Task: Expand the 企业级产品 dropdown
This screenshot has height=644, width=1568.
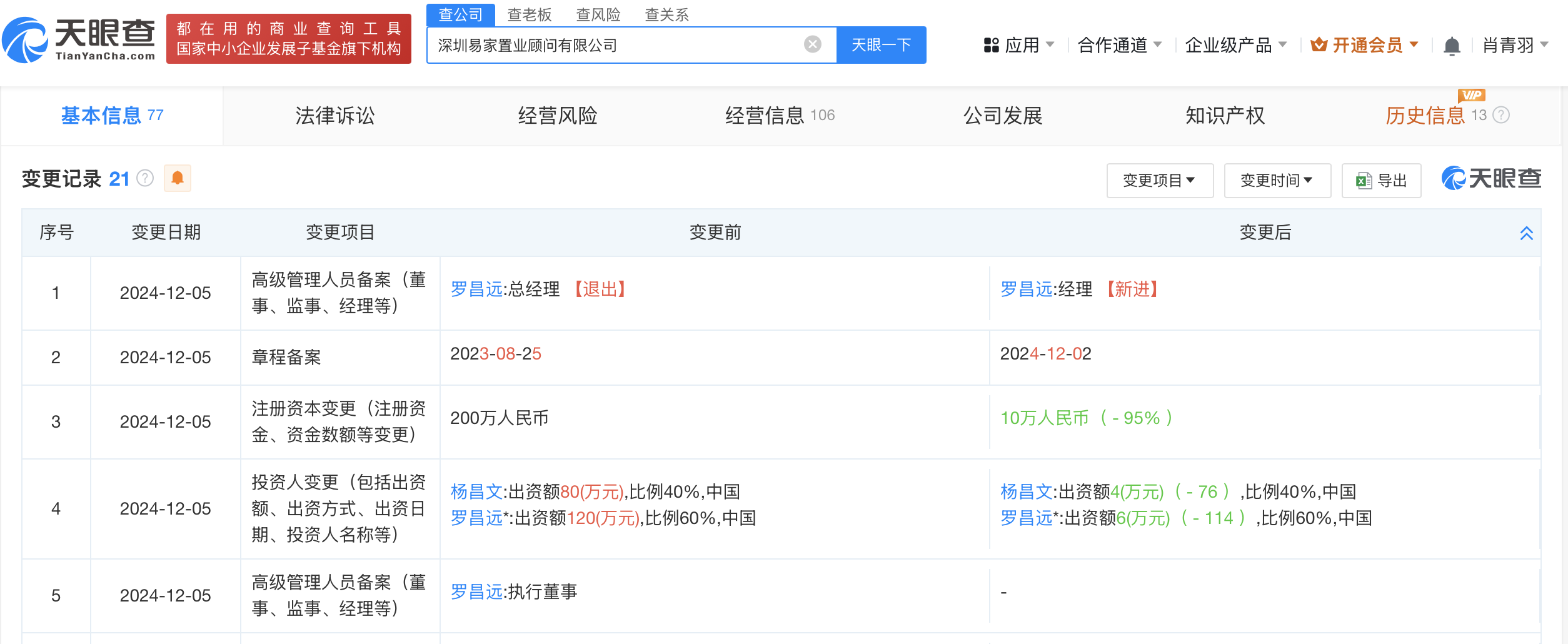Action: coord(1236,45)
